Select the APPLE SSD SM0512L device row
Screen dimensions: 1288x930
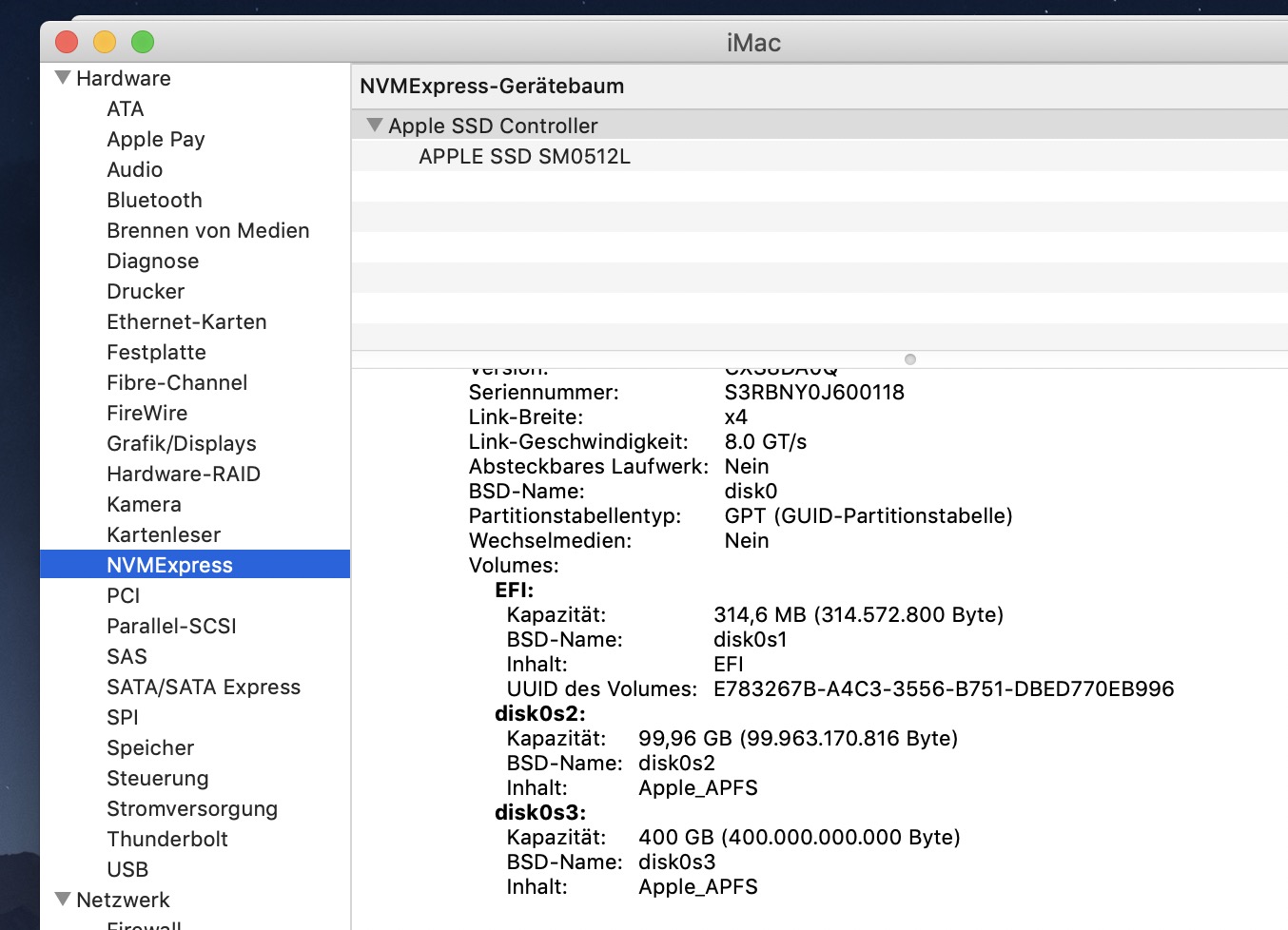coord(819,156)
